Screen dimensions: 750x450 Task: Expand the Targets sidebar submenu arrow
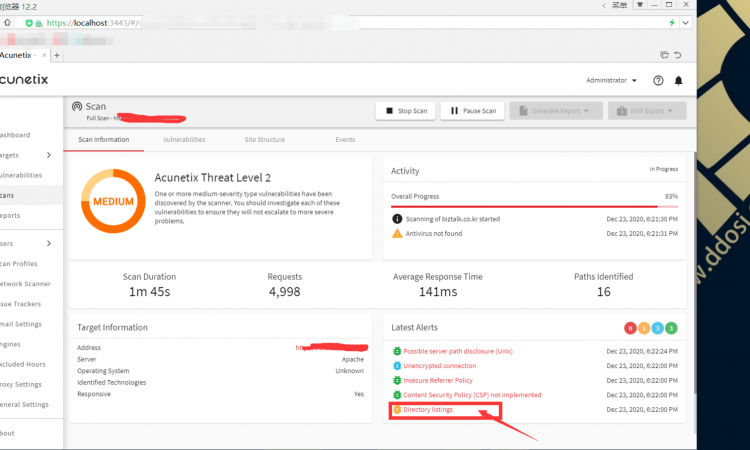(x=49, y=155)
